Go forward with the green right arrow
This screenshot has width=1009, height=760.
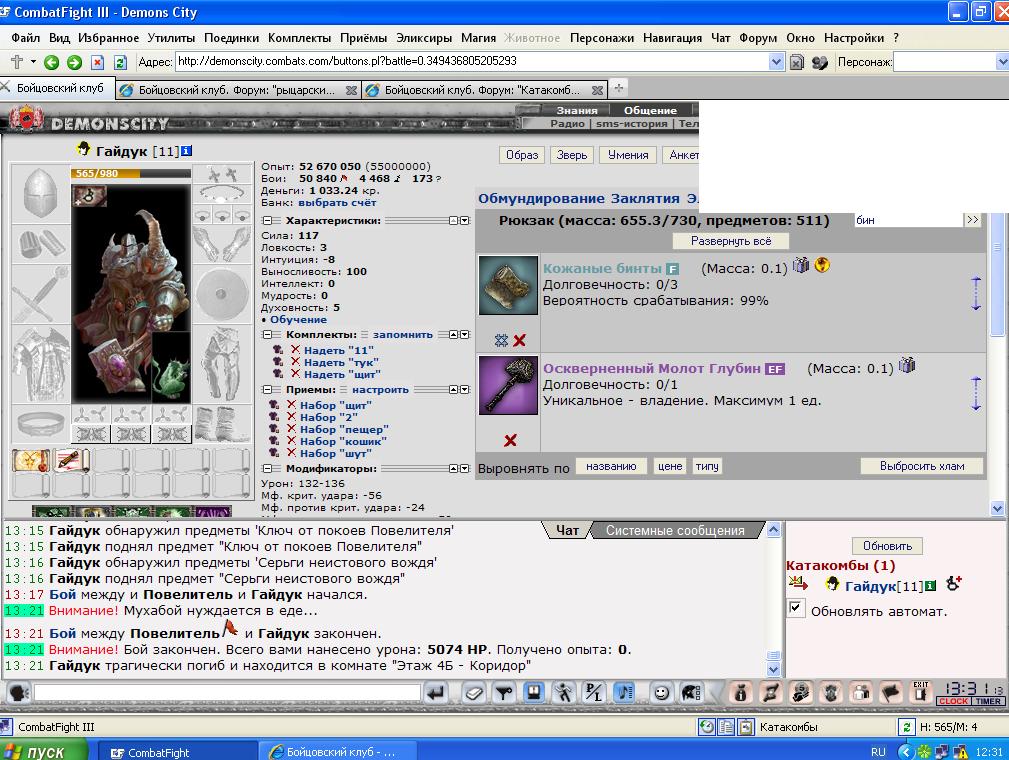pos(75,62)
